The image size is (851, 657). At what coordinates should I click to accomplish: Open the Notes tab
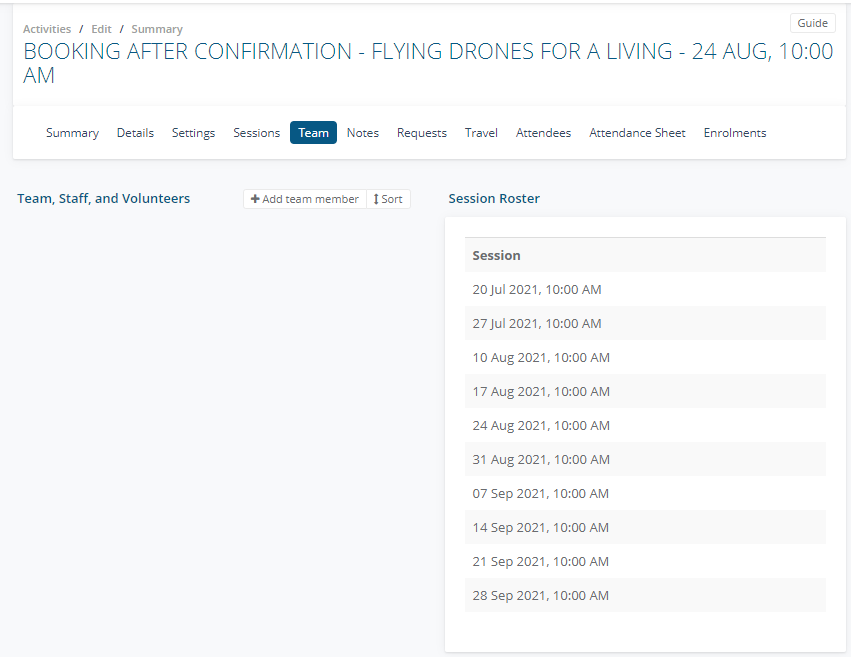pos(362,133)
